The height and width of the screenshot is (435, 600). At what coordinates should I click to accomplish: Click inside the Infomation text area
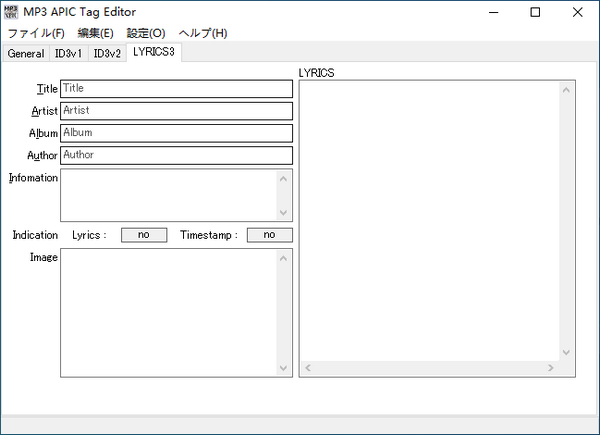(x=168, y=195)
